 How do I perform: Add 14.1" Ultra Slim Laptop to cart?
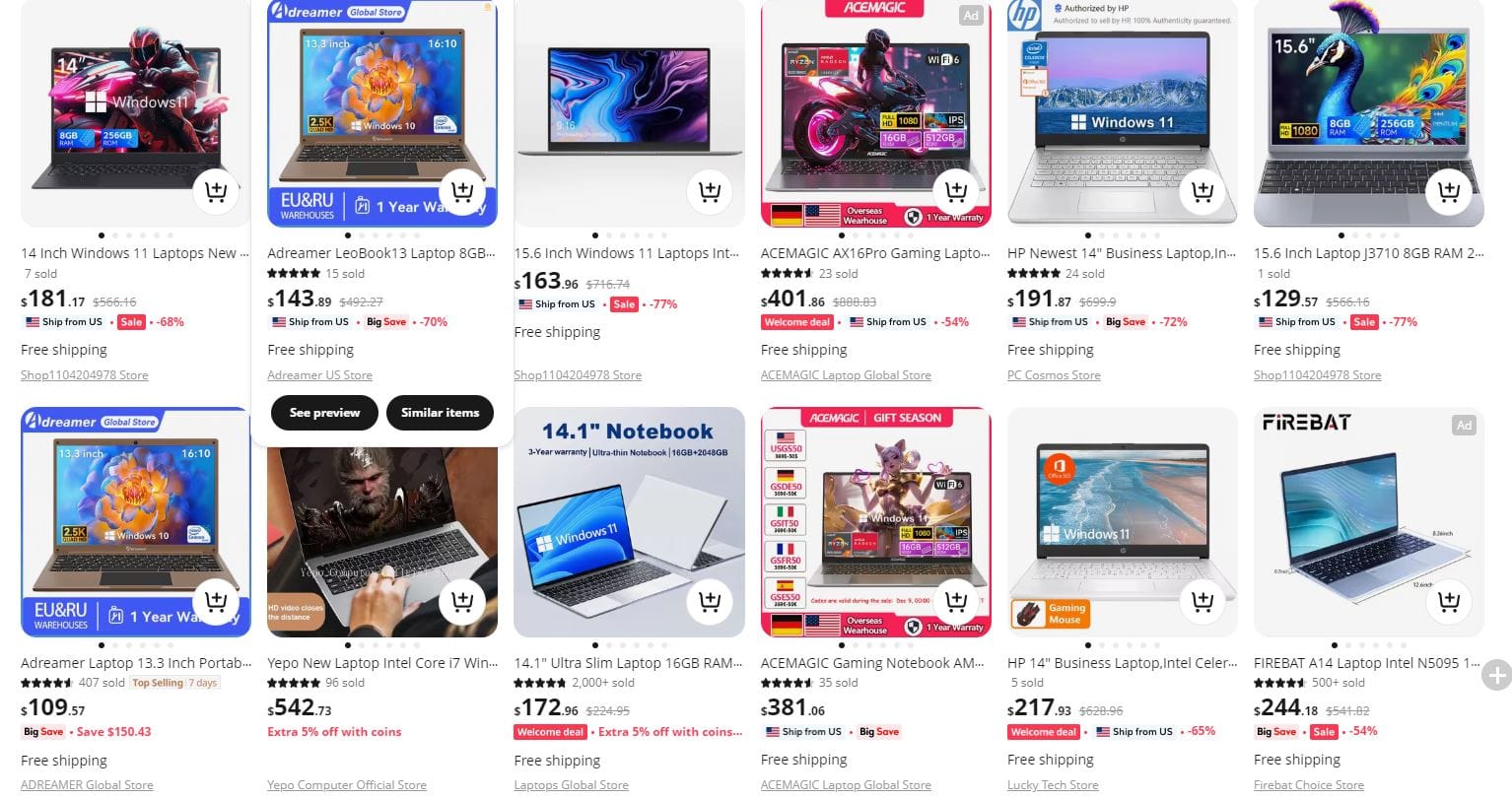[709, 601]
